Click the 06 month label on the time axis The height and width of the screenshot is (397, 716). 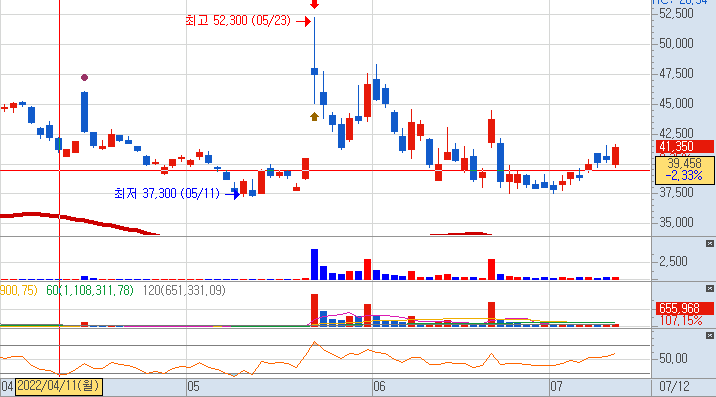click(x=379, y=387)
